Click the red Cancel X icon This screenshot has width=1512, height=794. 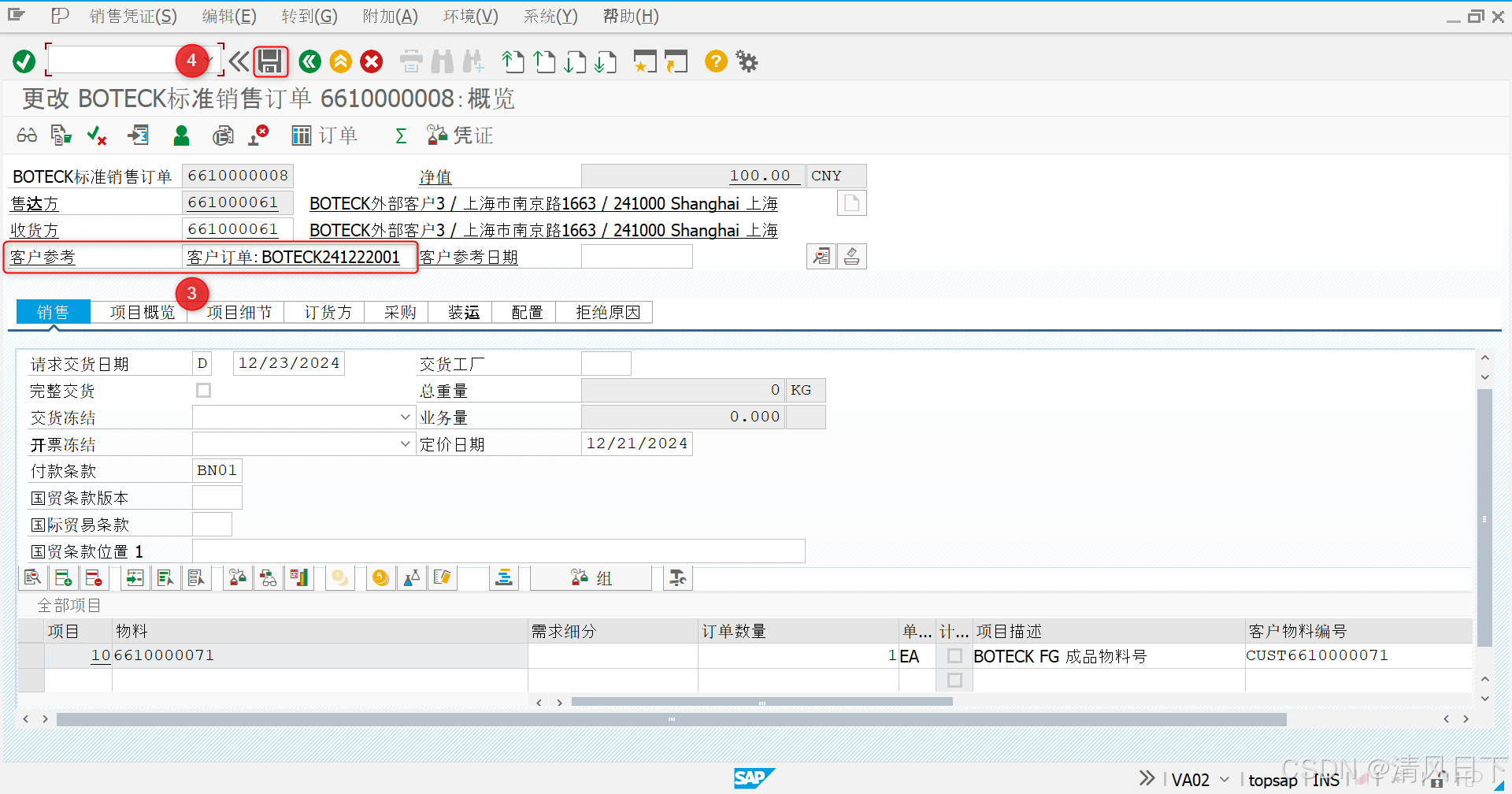tap(372, 61)
